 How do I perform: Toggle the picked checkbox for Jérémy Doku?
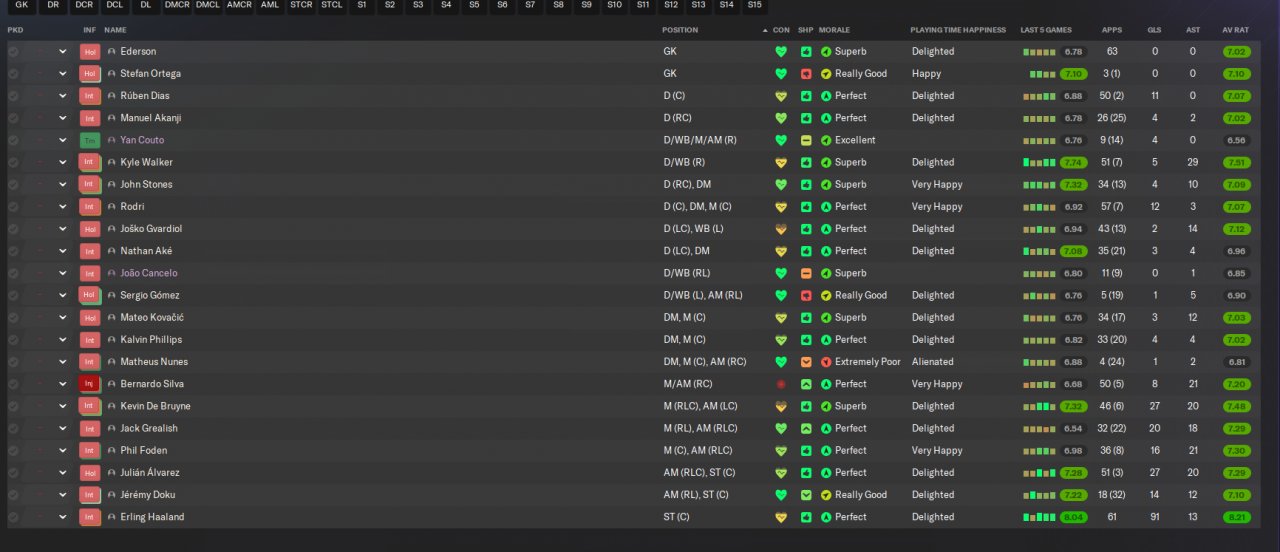tap(13, 495)
